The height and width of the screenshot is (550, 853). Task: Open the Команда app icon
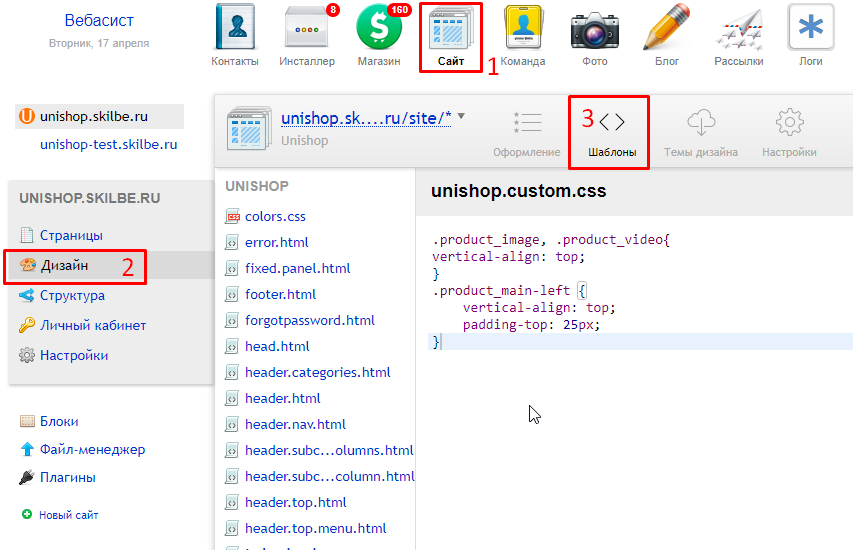tap(522, 29)
